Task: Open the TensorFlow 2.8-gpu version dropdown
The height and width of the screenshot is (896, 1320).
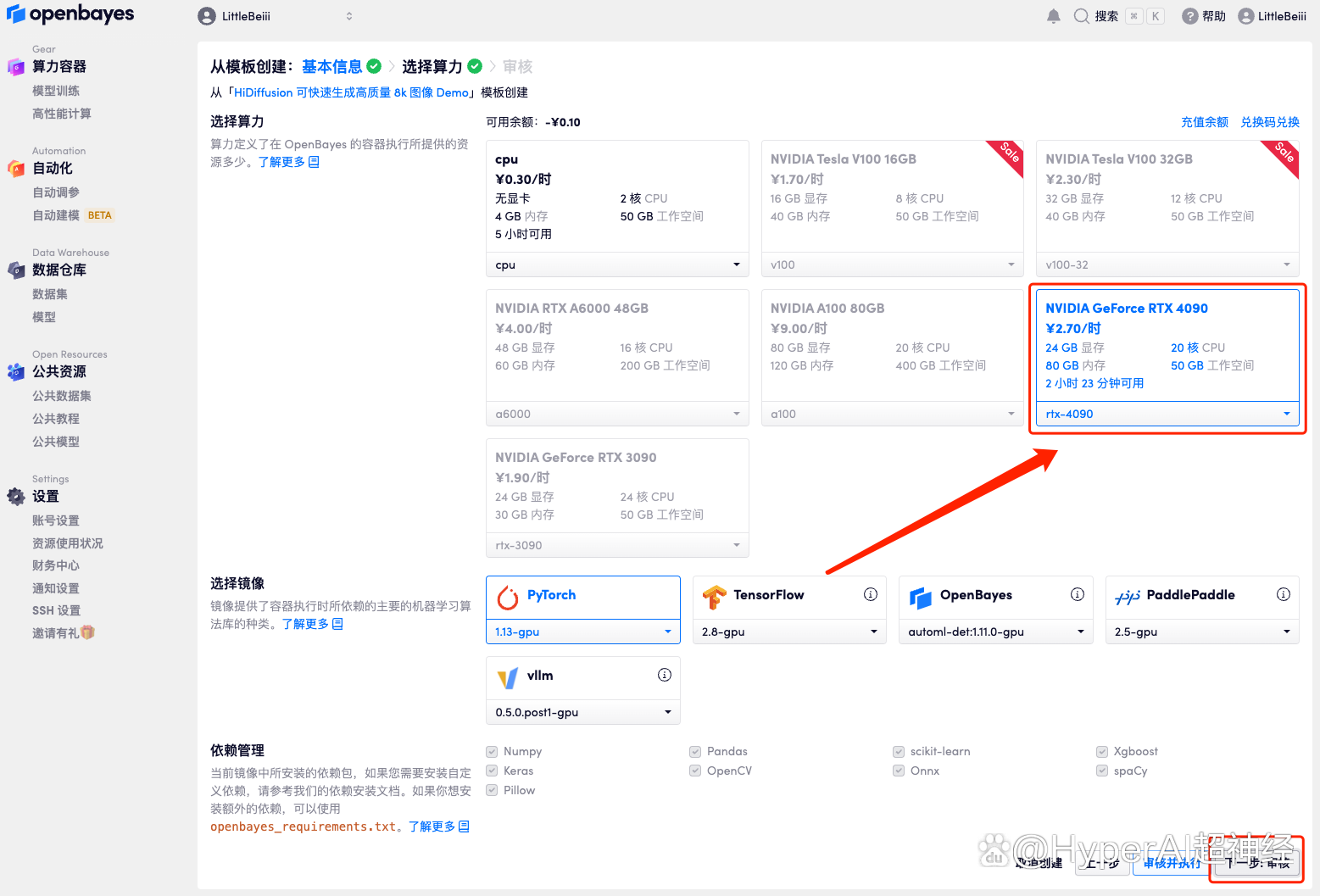Action: [x=789, y=632]
